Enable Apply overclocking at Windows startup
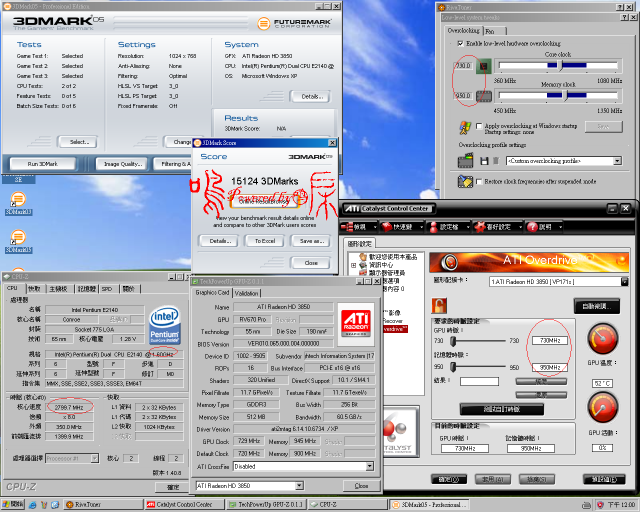The width and height of the screenshot is (640, 512). point(479,126)
